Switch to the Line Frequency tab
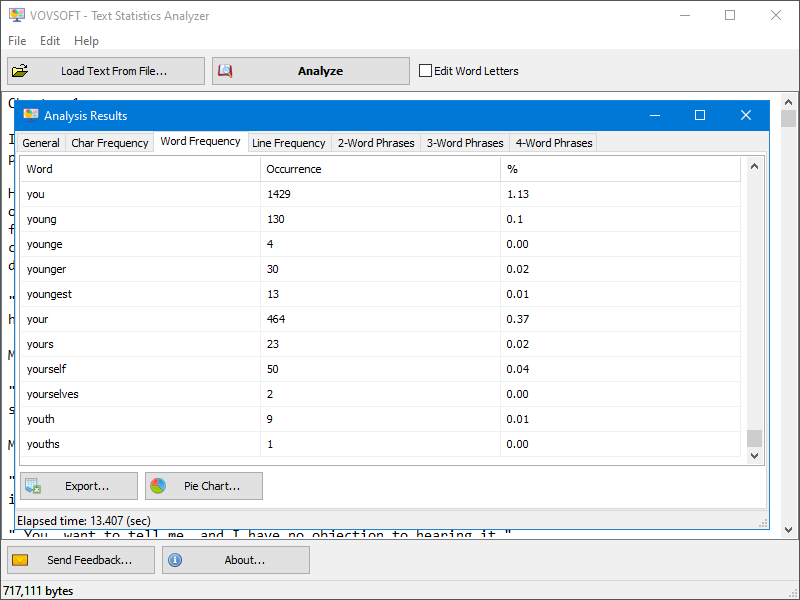The width and height of the screenshot is (800, 600). [x=289, y=143]
